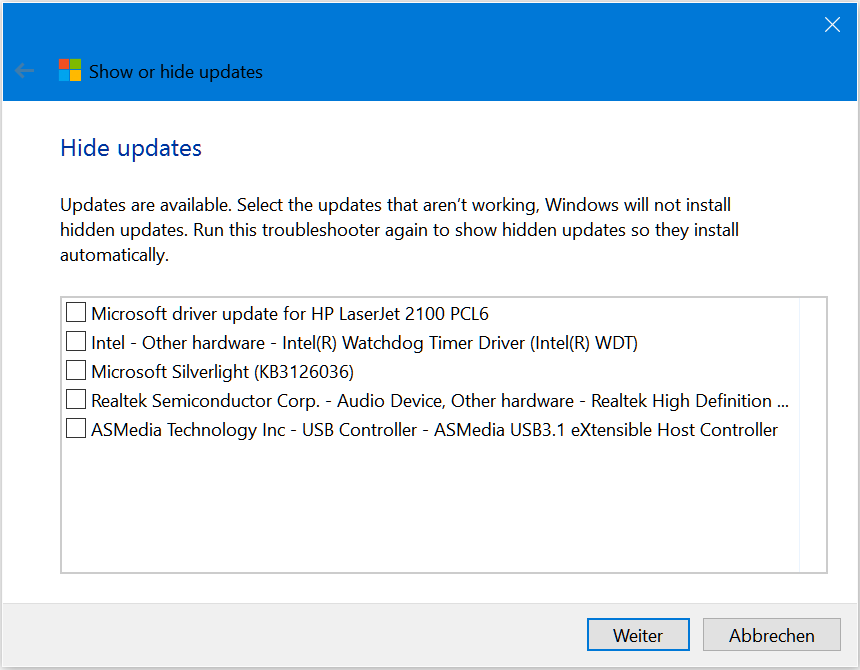Click the instructions paragraph about hidden updates

point(399,230)
